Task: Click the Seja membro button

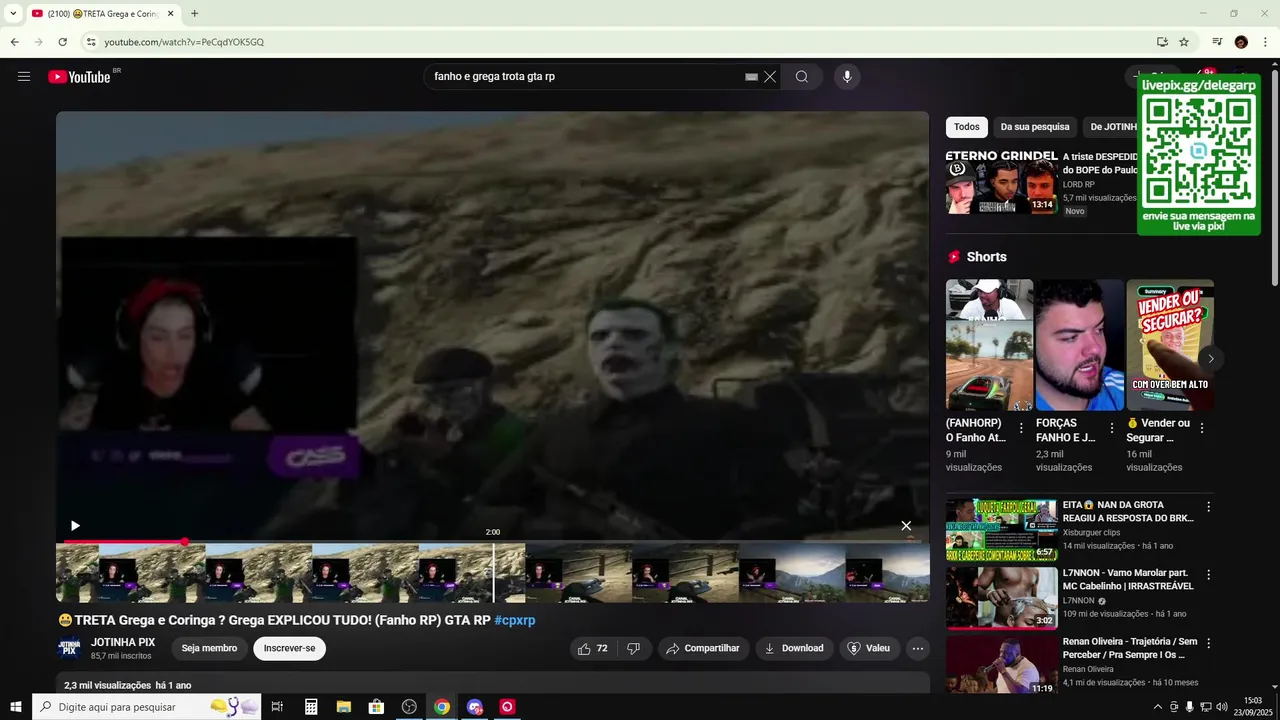Action: click(209, 648)
